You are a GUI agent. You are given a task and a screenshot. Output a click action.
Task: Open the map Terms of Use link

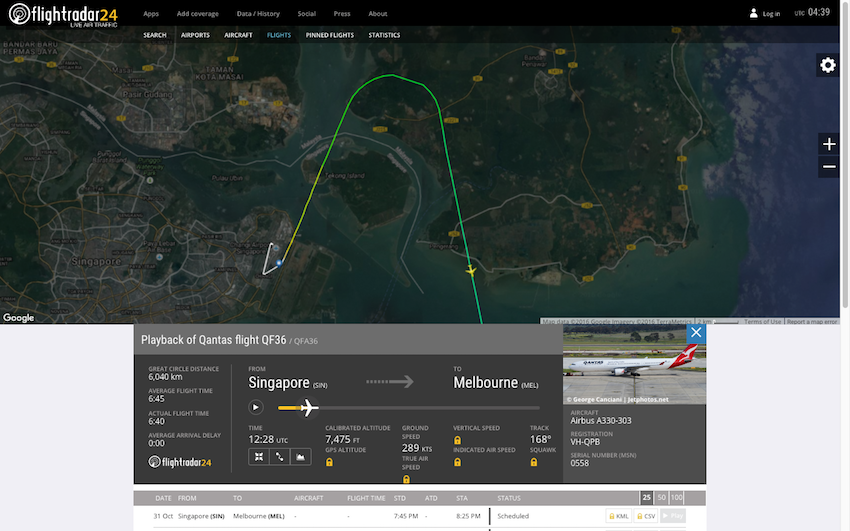[x=762, y=321]
